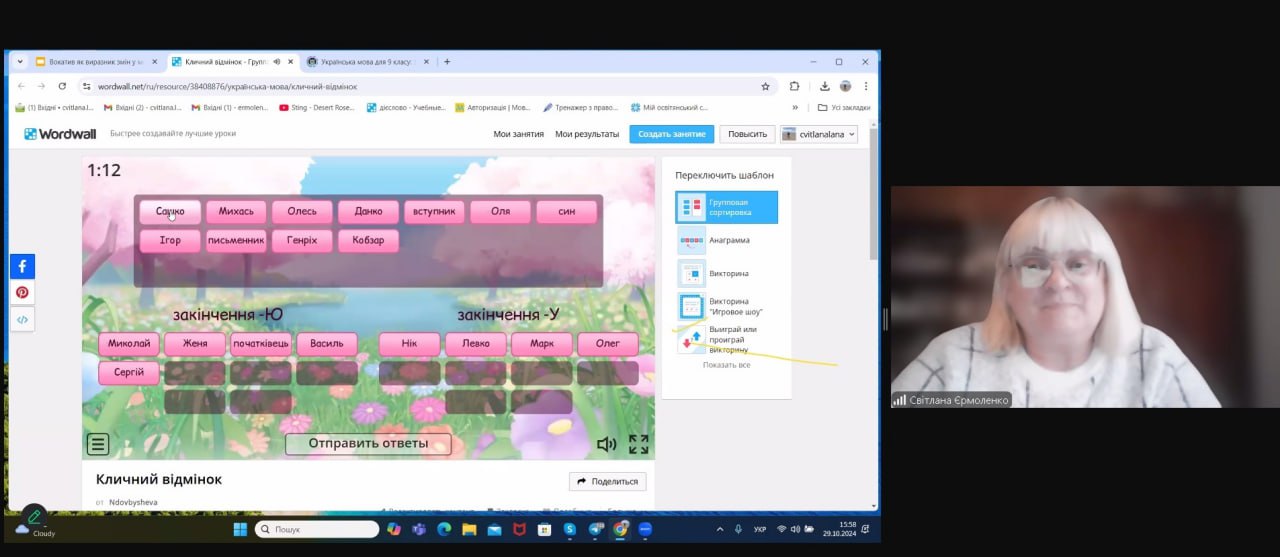
Task: Open Ndovbysheva author link
Action: click(x=132, y=502)
